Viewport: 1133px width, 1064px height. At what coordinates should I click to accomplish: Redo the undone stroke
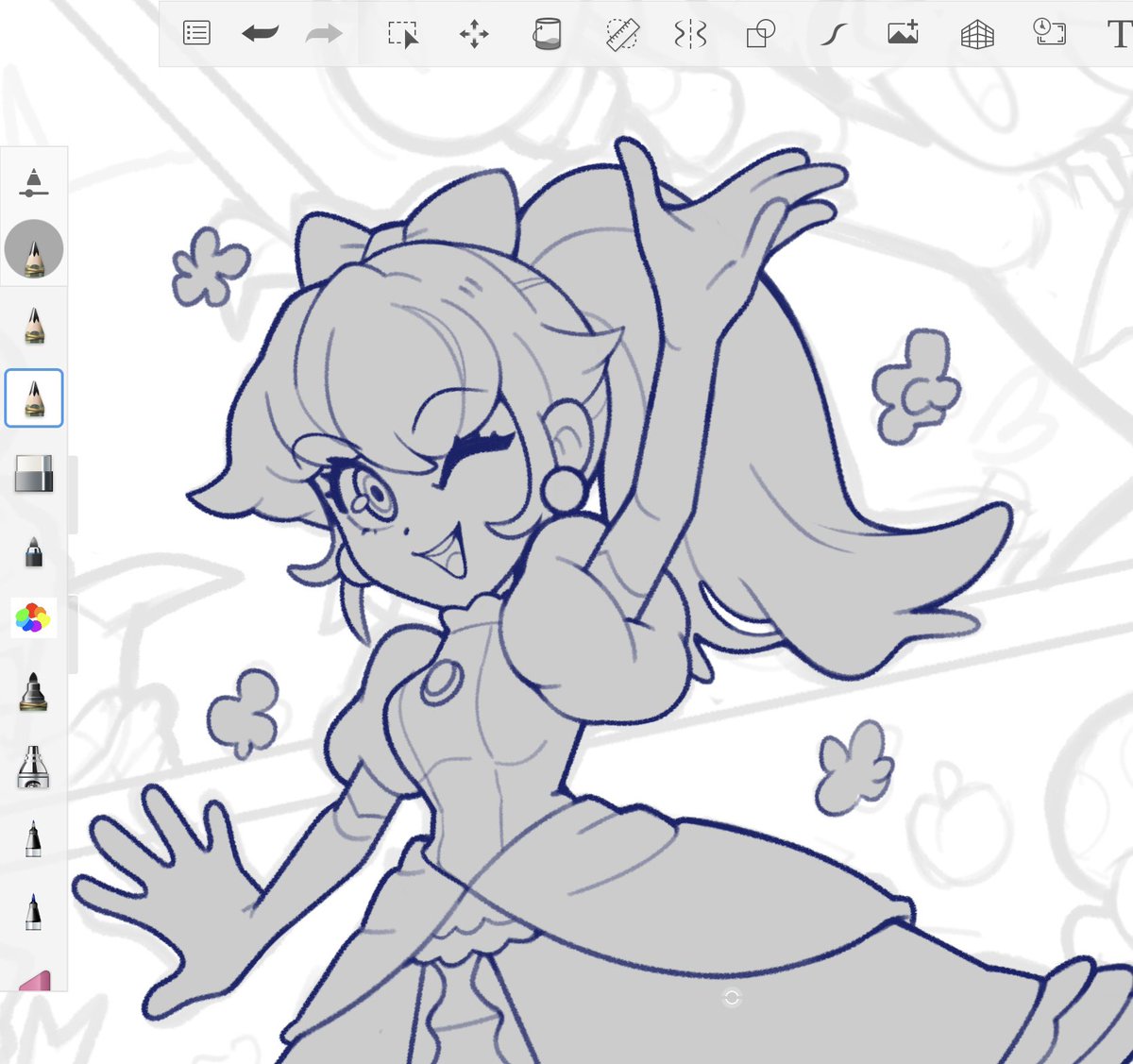(x=324, y=34)
